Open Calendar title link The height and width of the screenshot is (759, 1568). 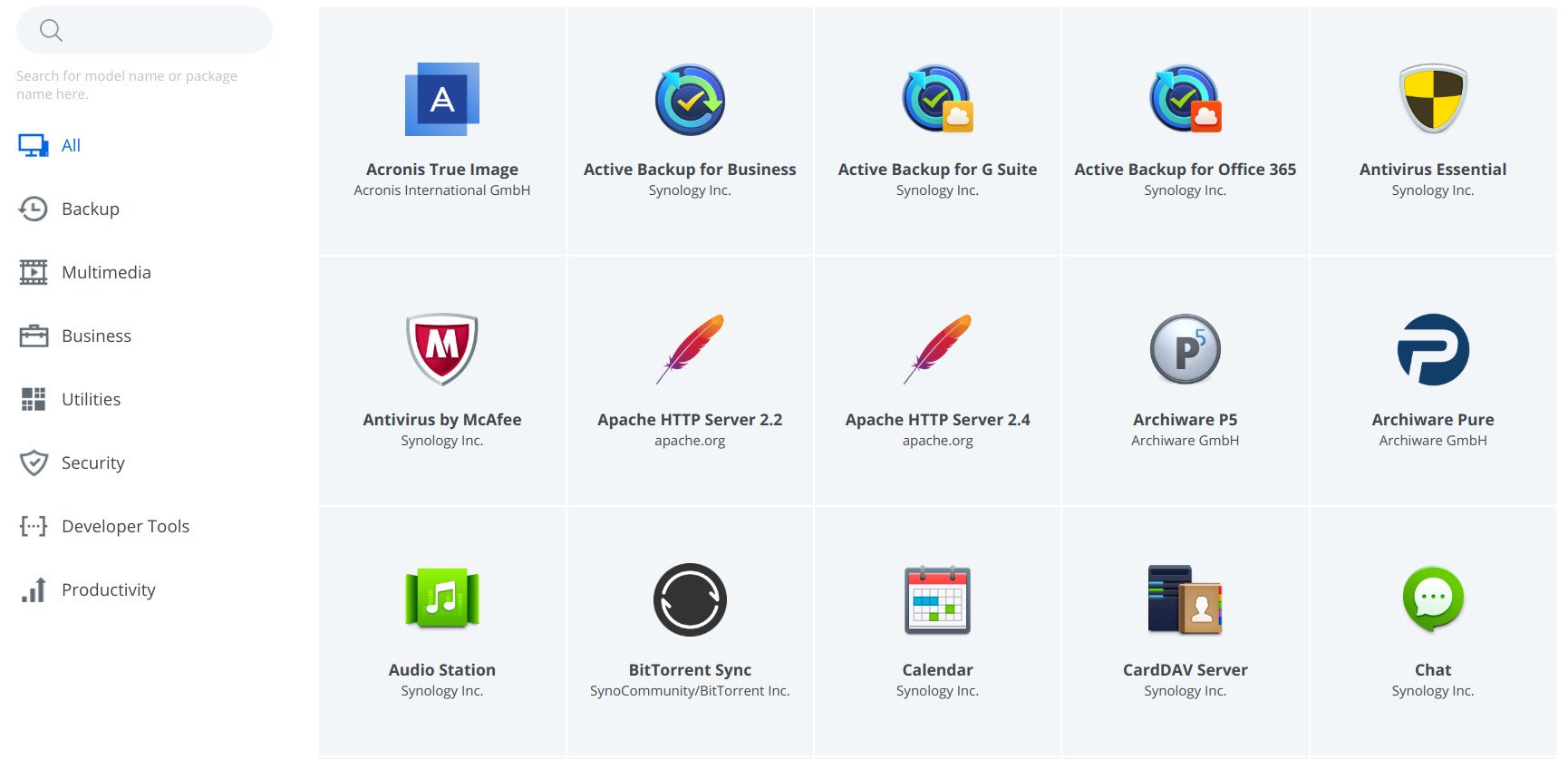click(x=937, y=669)
